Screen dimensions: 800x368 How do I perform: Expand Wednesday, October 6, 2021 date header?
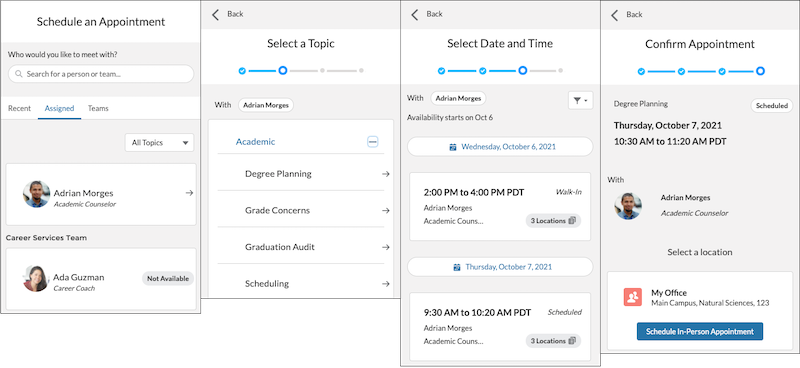(x=500, y=146)
